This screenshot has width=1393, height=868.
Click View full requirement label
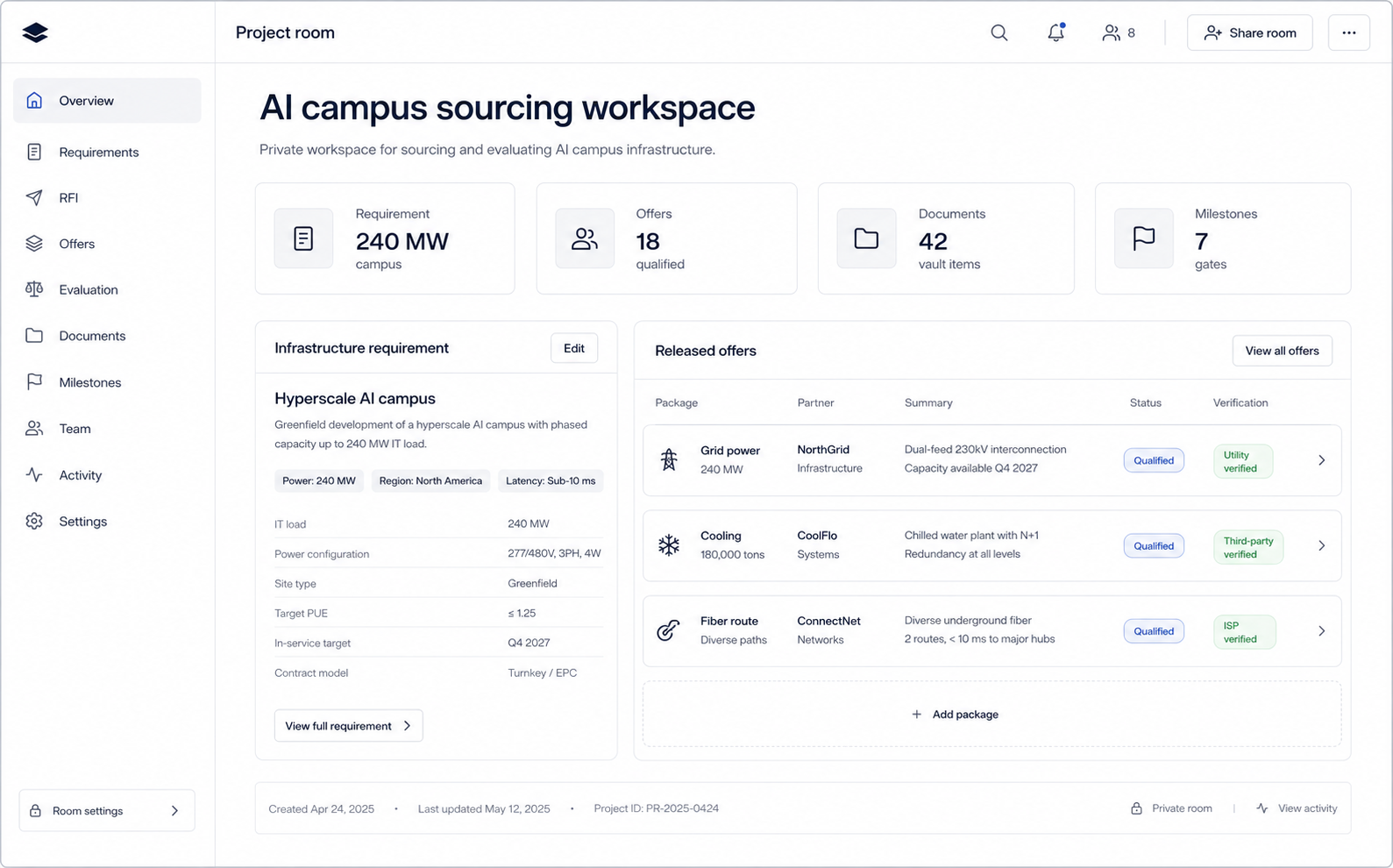[338, 726]
